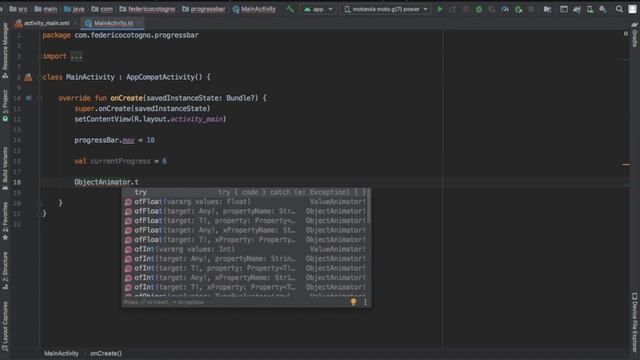
Task: Click the onCreate() breadcrumb at editor bottom
Action: (106, 353)
